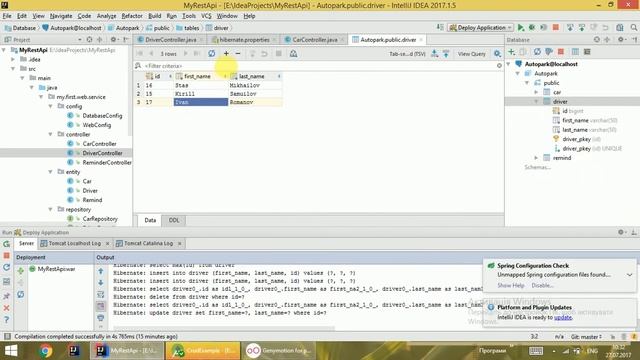The height and width of the screenshot is (360, 640).
Task: Expand the Spring Configuration Check notification
Action: tap(629, 275)
